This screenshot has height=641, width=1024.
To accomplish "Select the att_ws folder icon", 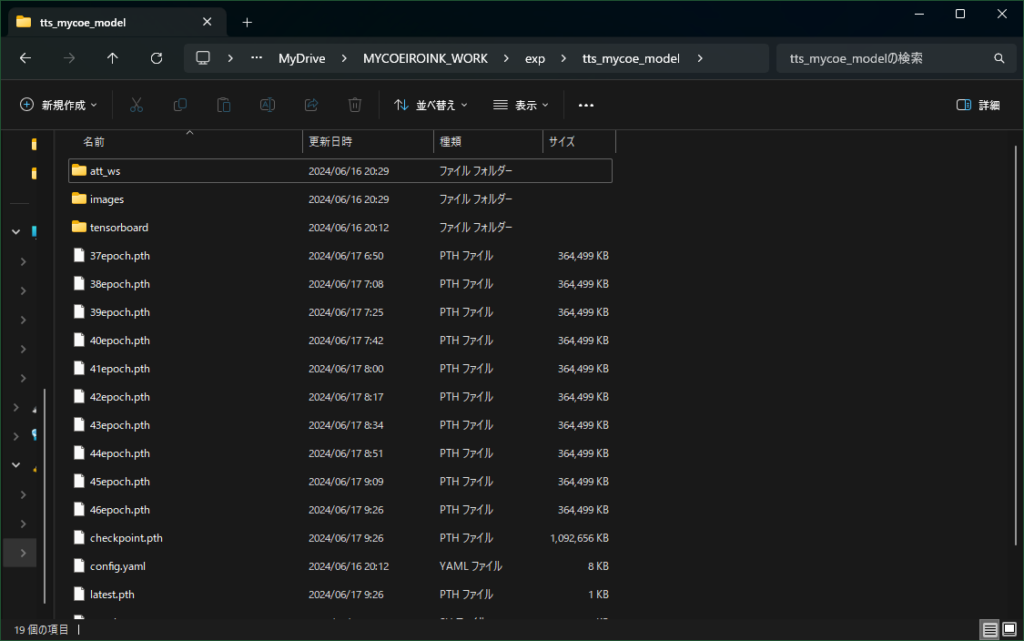I will click(x=79, y=170).
